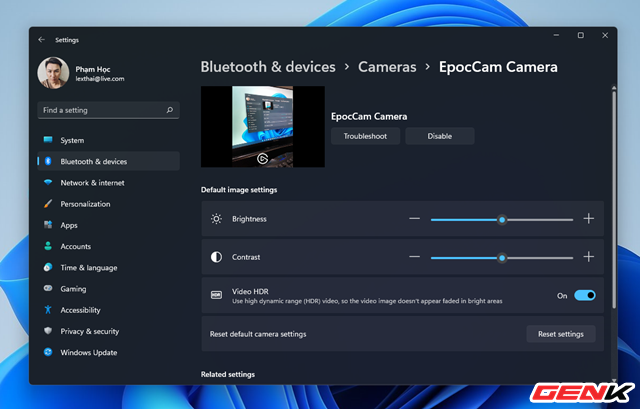Click the Accessibility figure icon
The height and width of the screenshot is (409, 640).
click(48, 310)
